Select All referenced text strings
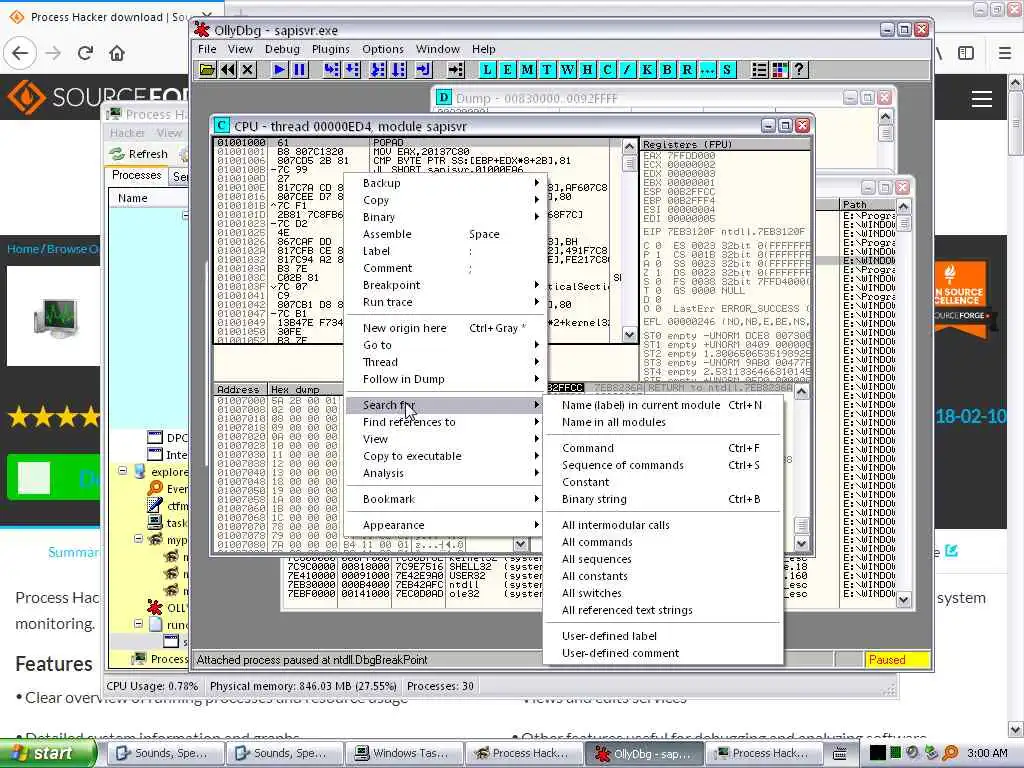Image resolution: width=1024 pixels, height=768 pixels. [x=663, y=610]
